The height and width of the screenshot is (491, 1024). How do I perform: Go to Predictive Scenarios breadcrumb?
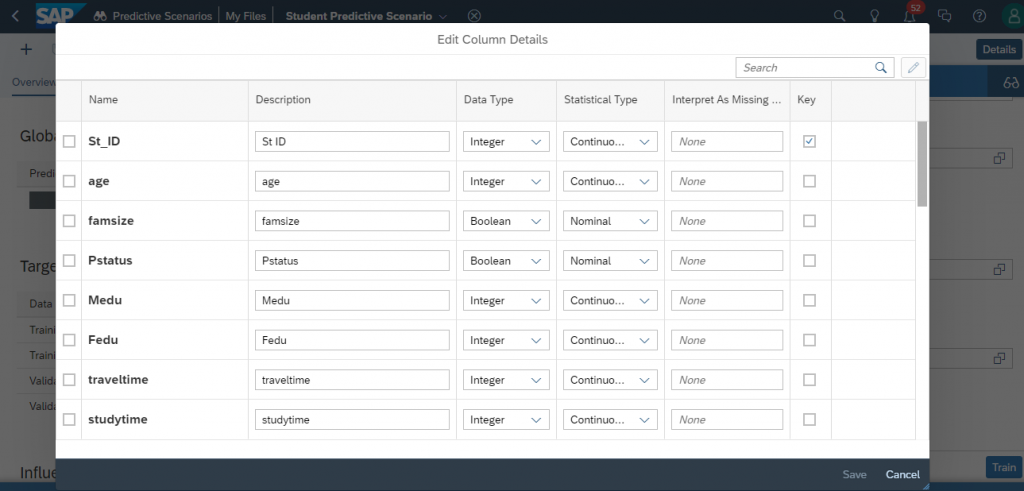tap(163, 16)
